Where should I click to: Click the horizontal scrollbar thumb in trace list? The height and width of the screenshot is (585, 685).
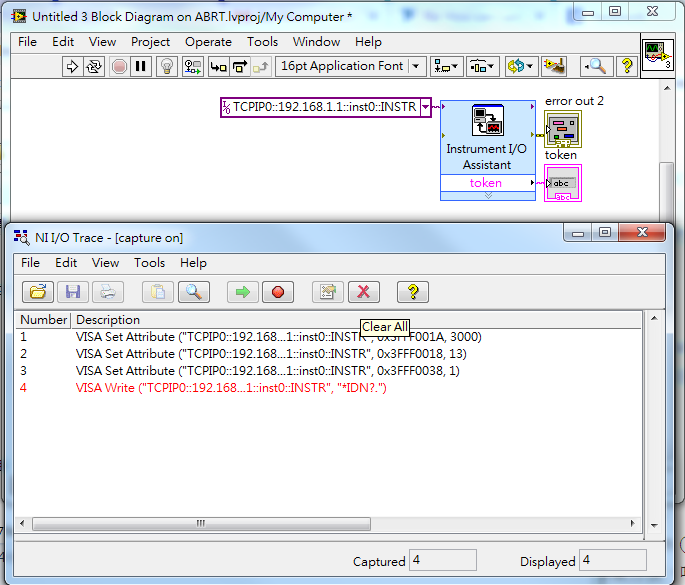[201, 523]
